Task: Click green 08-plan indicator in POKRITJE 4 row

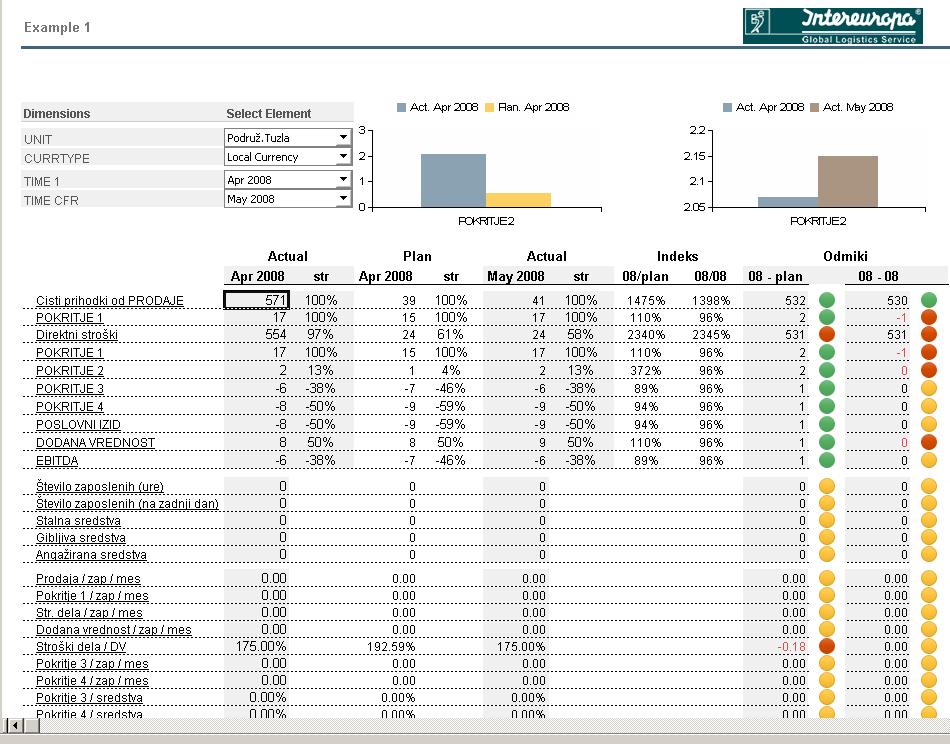Action: [x=827, y=406]
